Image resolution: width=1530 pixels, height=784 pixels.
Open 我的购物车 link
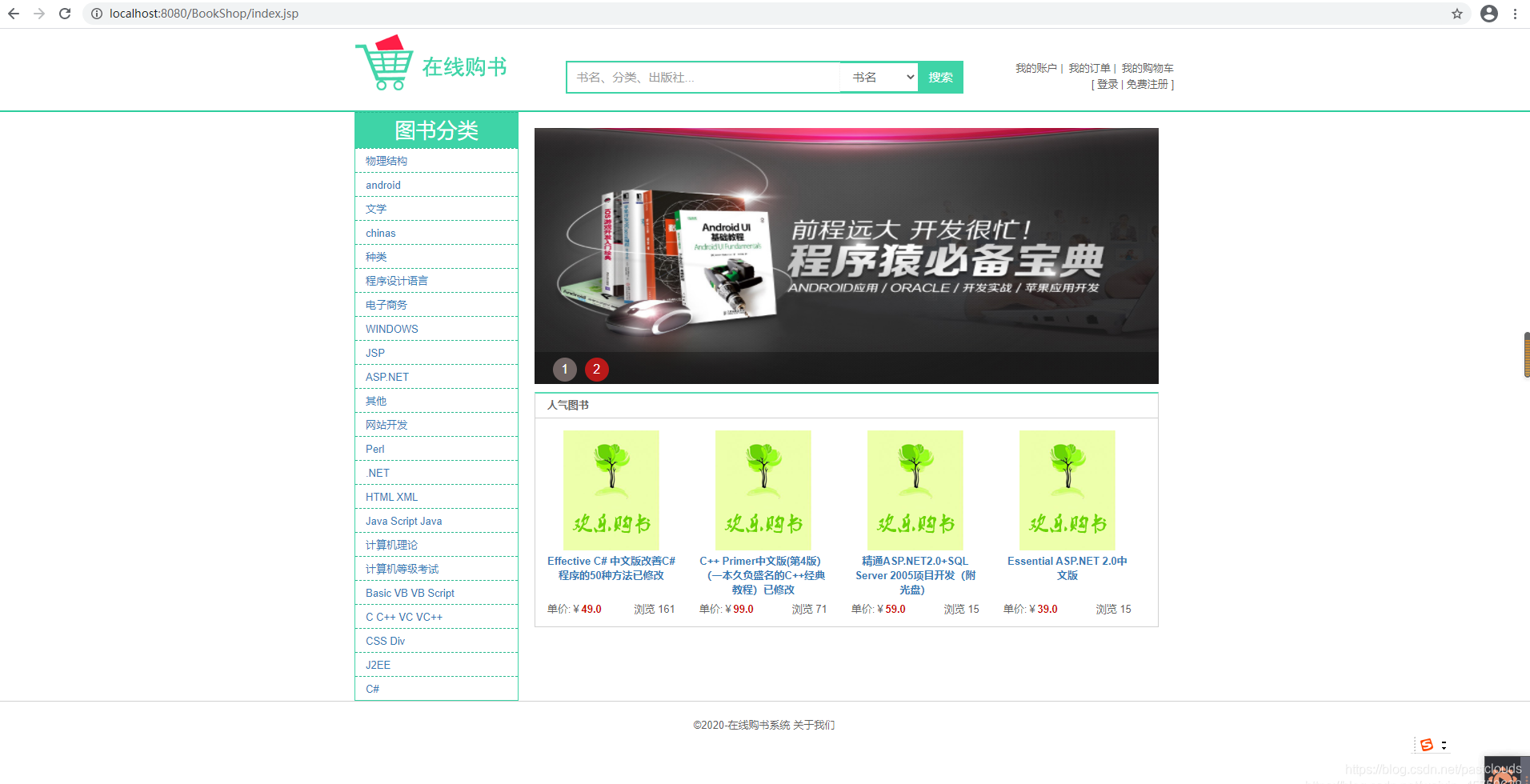pos(1147,68)
